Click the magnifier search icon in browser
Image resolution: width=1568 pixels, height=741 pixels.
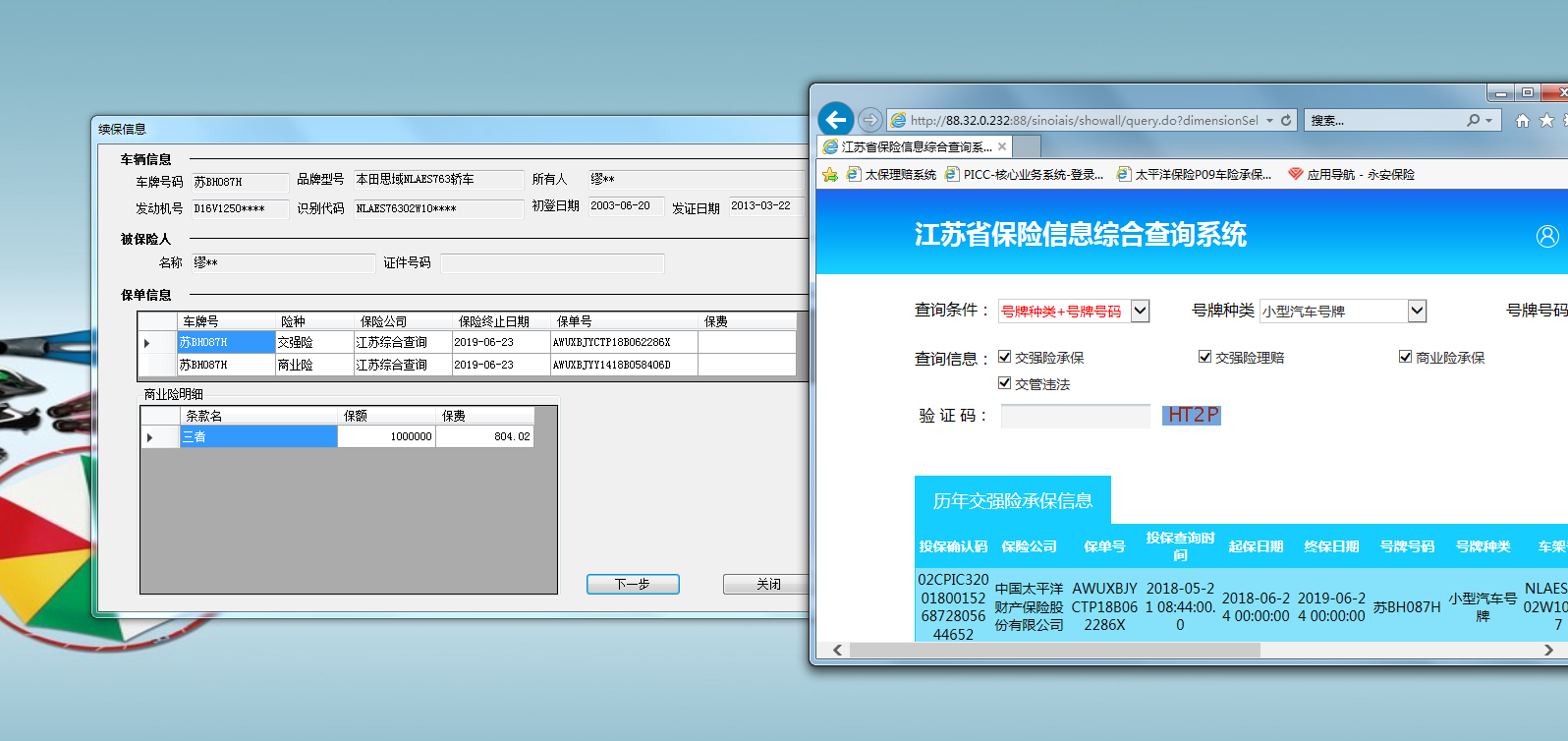[1473, 120]
